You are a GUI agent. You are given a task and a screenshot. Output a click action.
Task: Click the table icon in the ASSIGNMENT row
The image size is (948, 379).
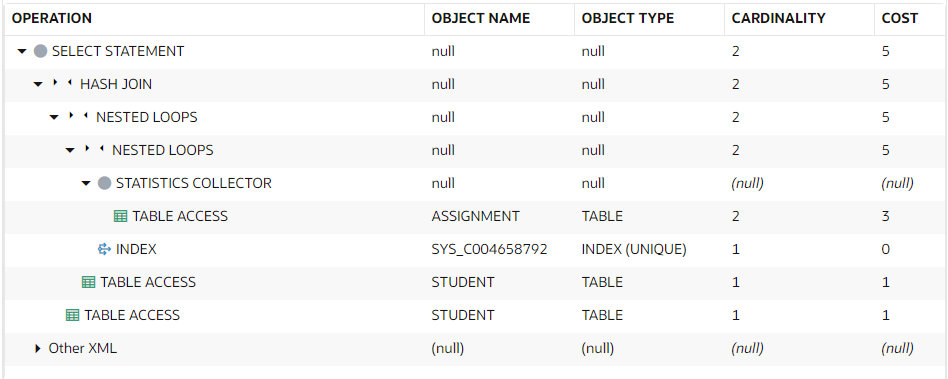click(x=120, y=216)
